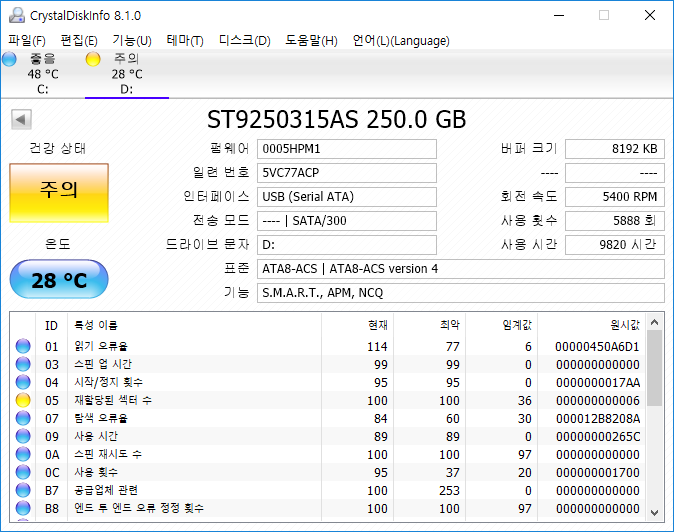
Task: Click blue status icon for attribute 09
Action: point(23,436)
